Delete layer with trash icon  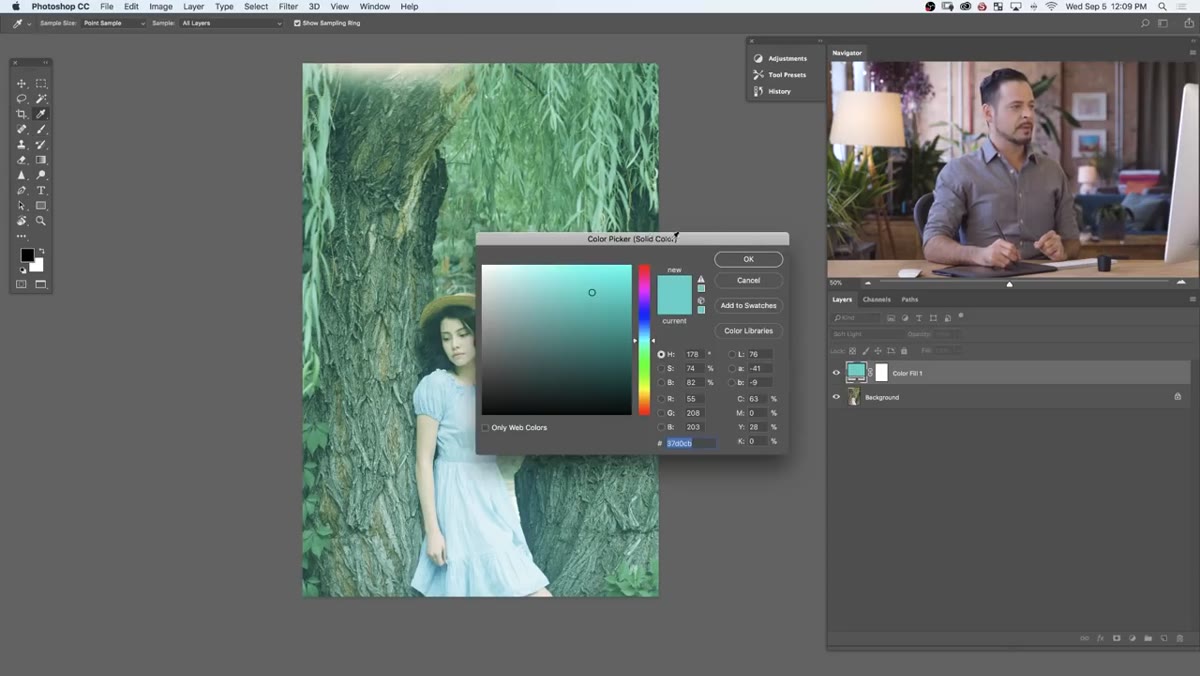pyautogui.click(x=1180, y=638)
